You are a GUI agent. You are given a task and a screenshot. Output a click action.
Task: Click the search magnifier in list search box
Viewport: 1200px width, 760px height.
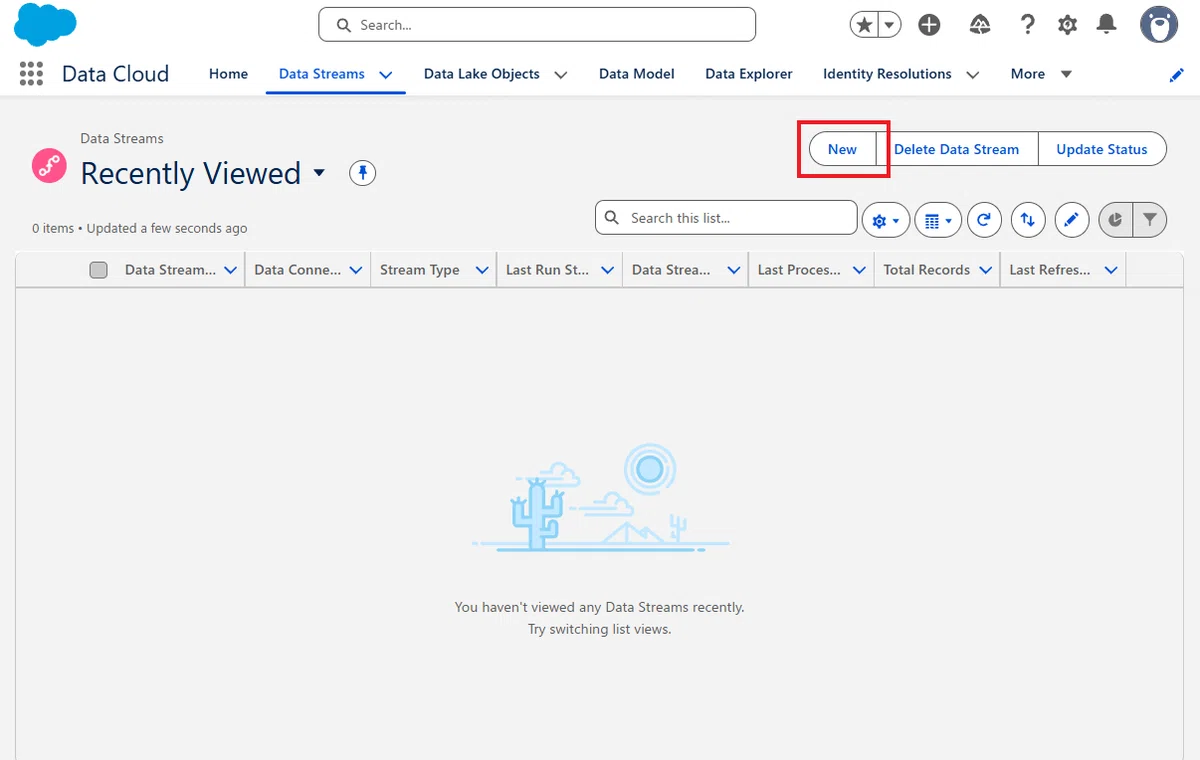click(x=612, y=218)
